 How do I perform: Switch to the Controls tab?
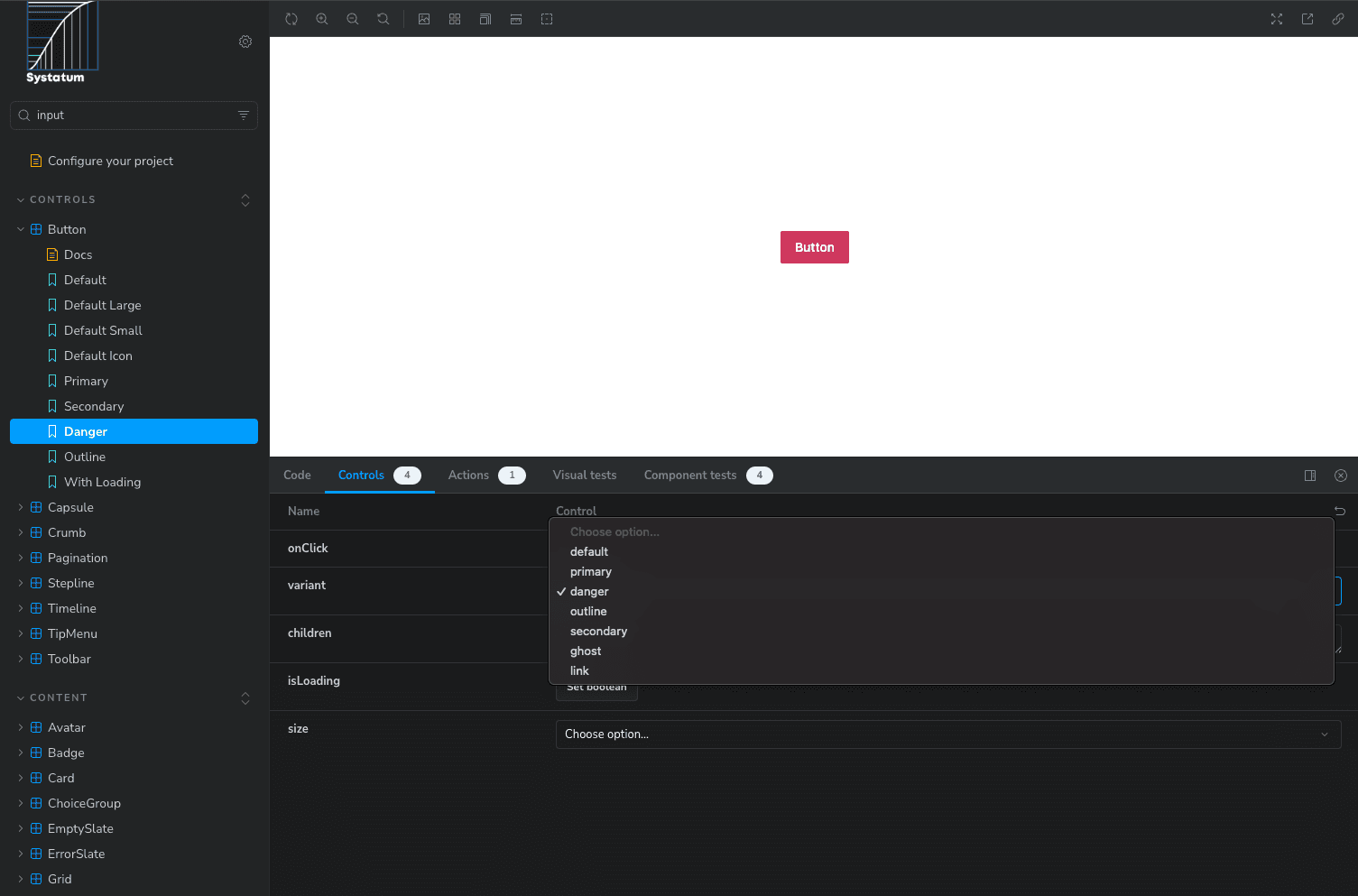pyautogui.click(x=379, y=476)
